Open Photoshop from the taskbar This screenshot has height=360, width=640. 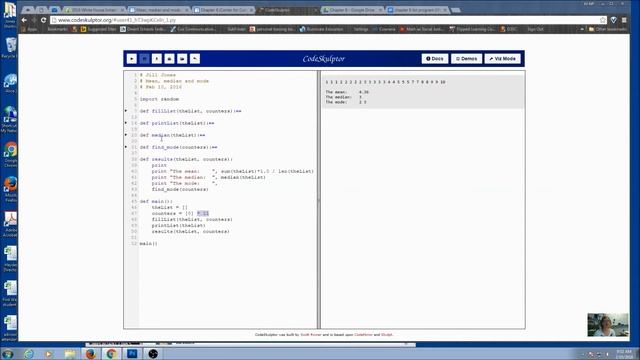pos(132,354)
